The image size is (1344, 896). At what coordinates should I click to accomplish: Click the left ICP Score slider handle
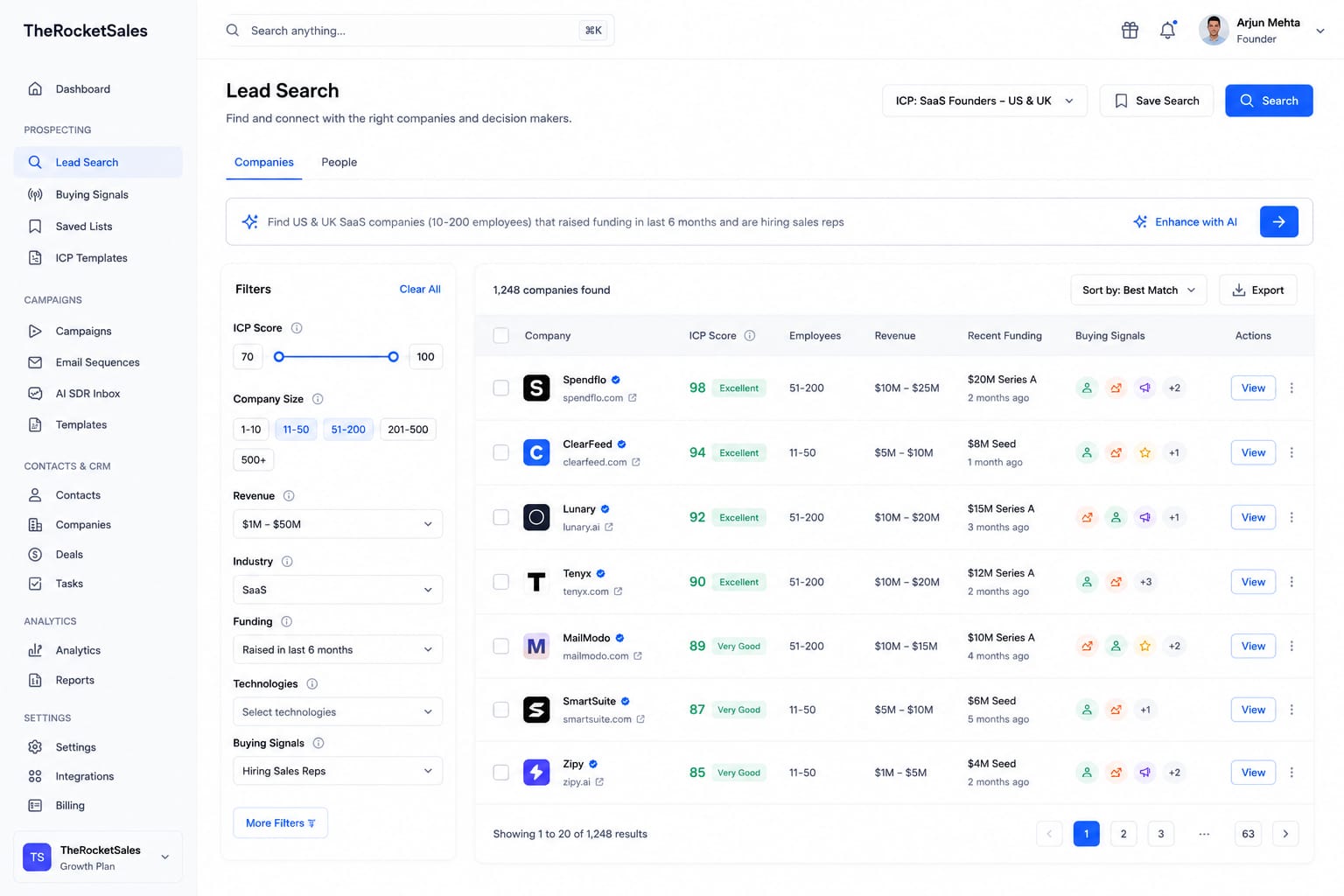pyautogui.click(x=279, y=357)
